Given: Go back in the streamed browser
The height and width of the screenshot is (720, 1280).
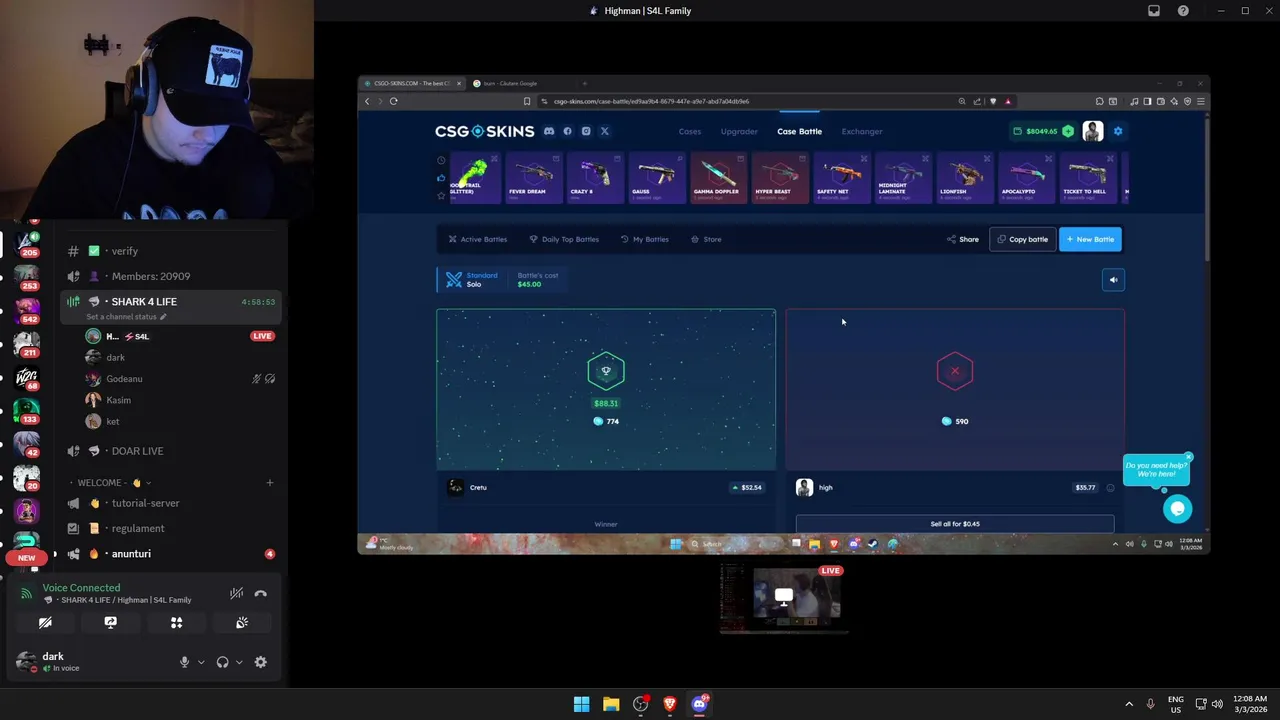Looking at the screenshot, I should point(367,101).
